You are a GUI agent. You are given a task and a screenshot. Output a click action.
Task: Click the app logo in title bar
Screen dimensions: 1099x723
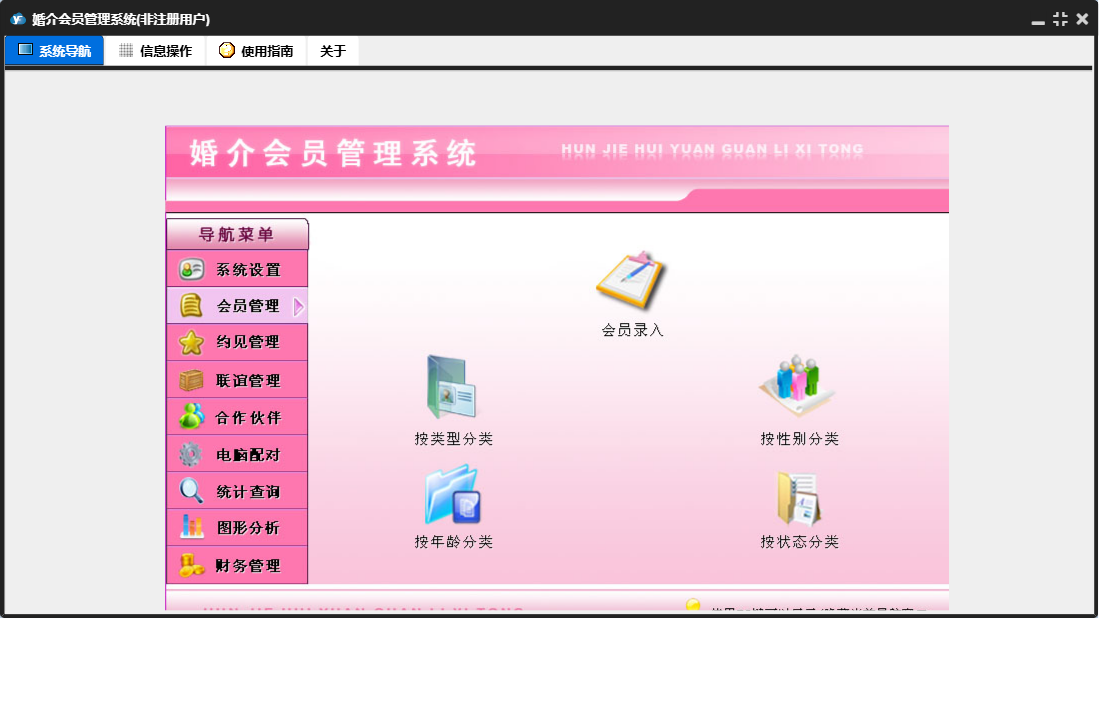18,19
